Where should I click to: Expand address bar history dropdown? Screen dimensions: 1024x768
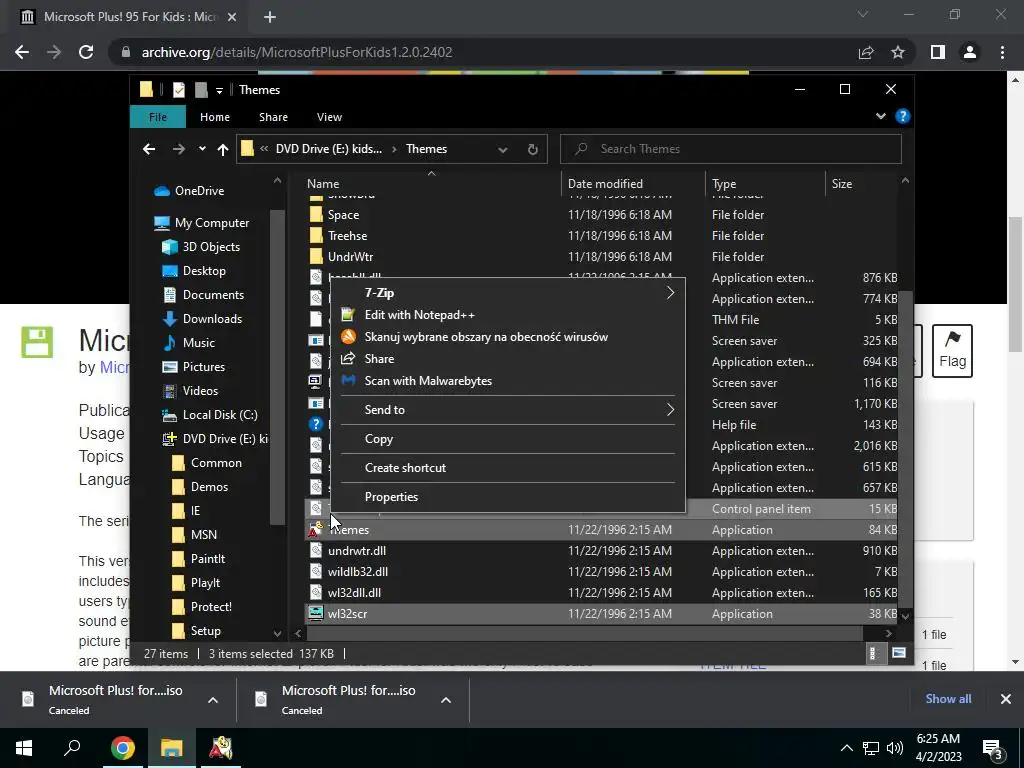(x=503, y=150)
